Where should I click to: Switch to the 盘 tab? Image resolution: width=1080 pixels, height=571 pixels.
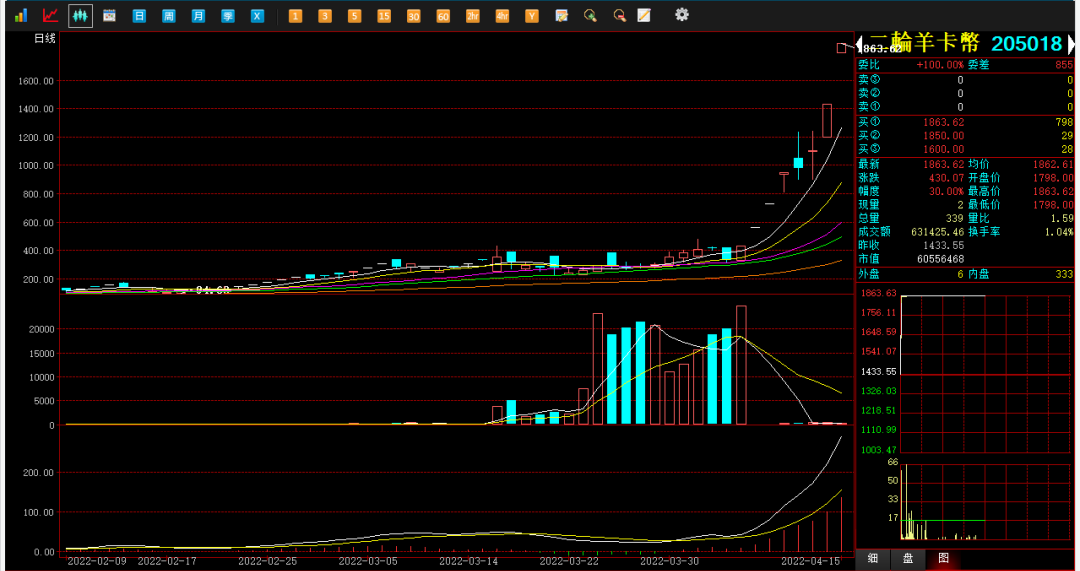point(908,559)
